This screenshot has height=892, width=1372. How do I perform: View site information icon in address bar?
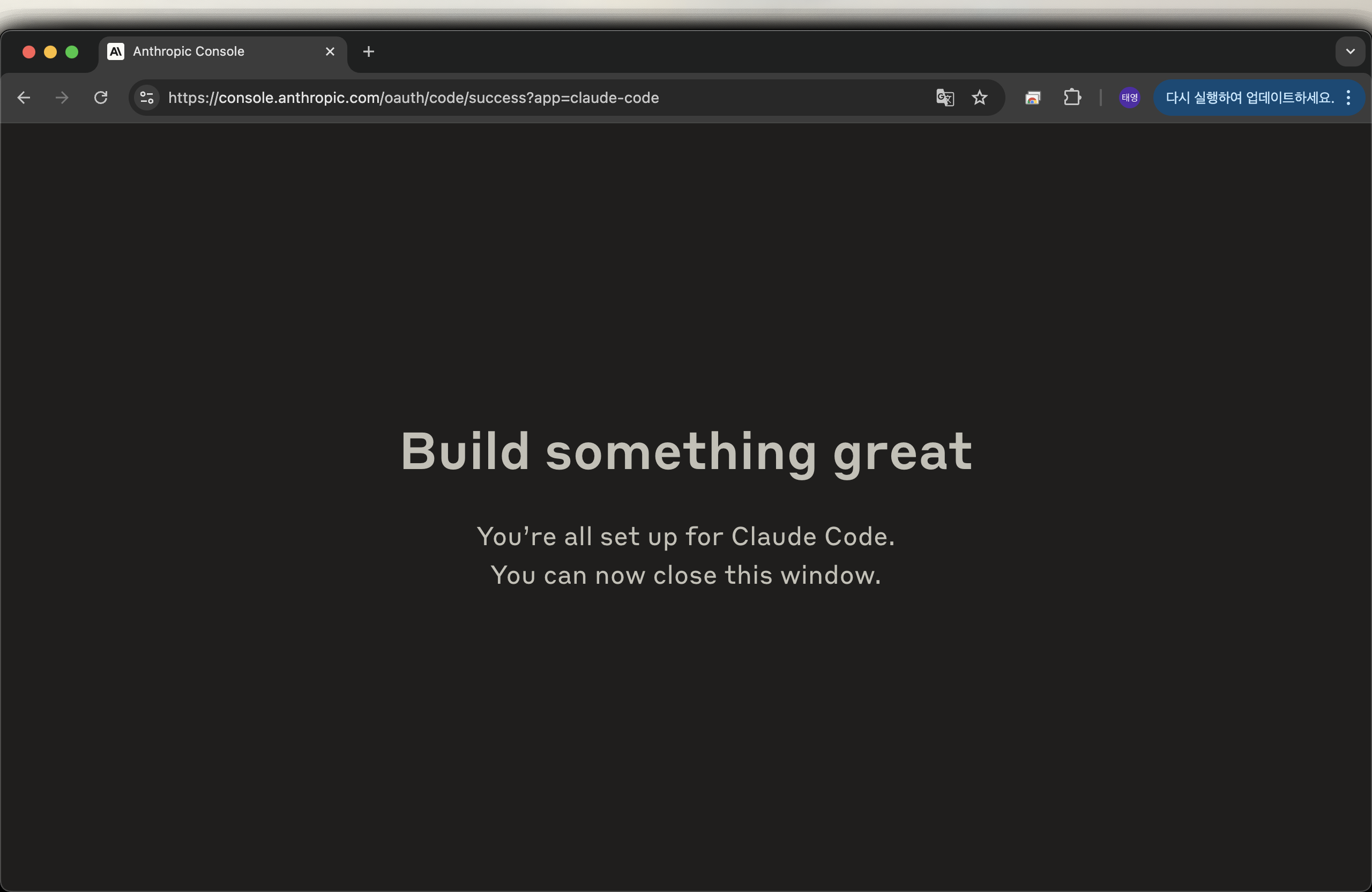click(147, 98)
